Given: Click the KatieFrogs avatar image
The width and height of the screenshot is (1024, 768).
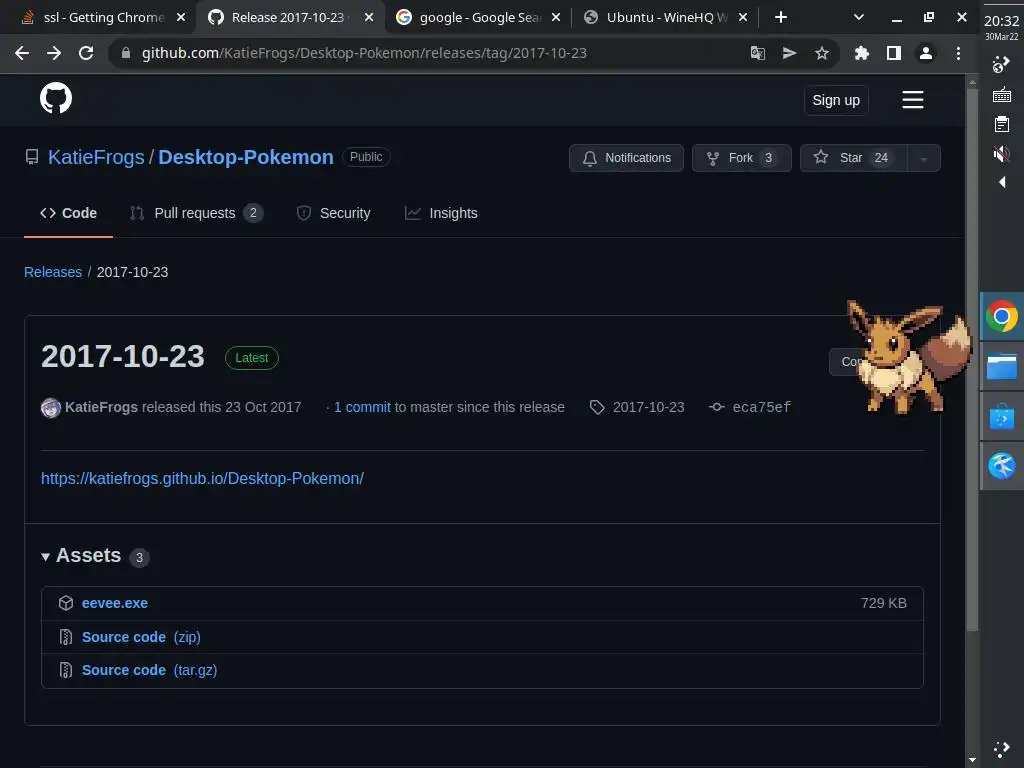Looking at the screenshot, I should 51,408.
